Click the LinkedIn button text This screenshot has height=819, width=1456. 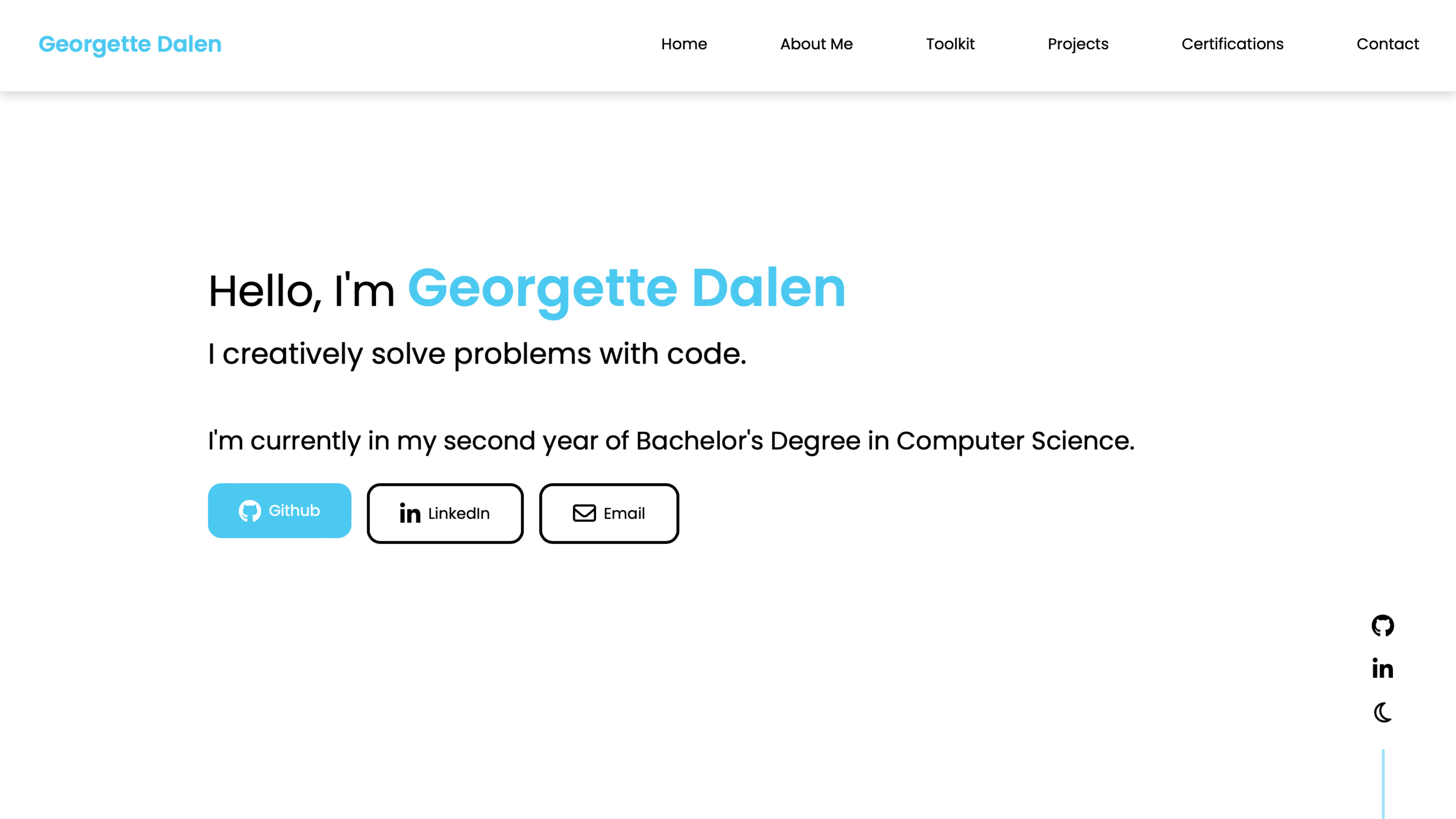(x=459, y=513)
